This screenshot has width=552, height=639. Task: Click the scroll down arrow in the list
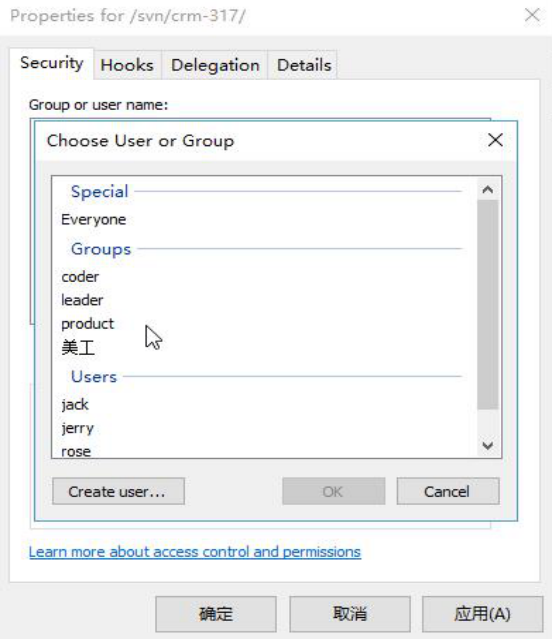tap(488, 445)
